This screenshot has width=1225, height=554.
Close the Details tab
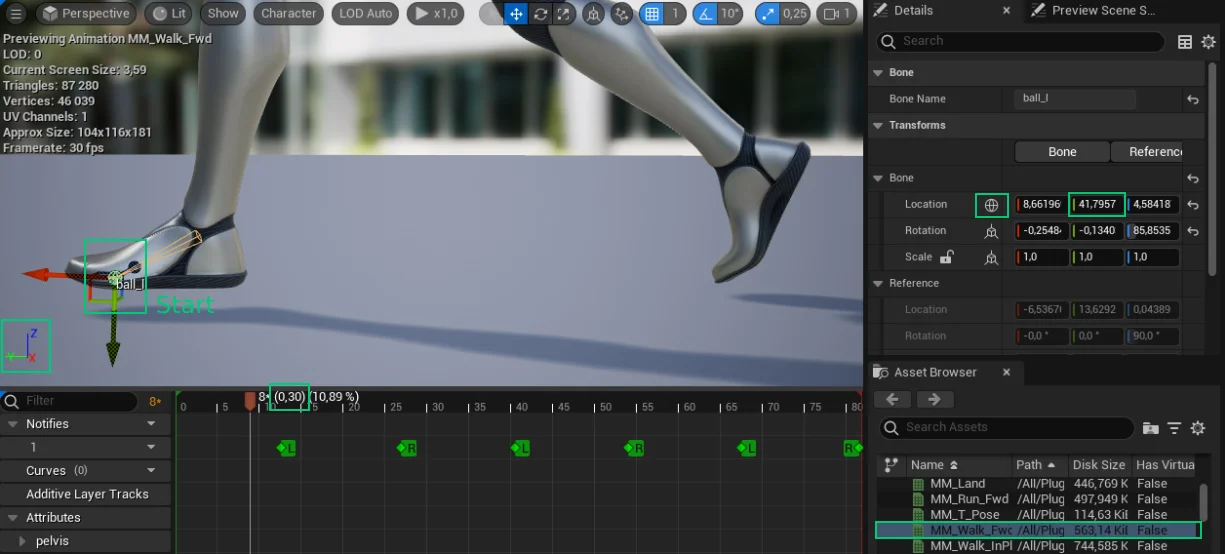pyautogui.click(x=1006, y=10)
